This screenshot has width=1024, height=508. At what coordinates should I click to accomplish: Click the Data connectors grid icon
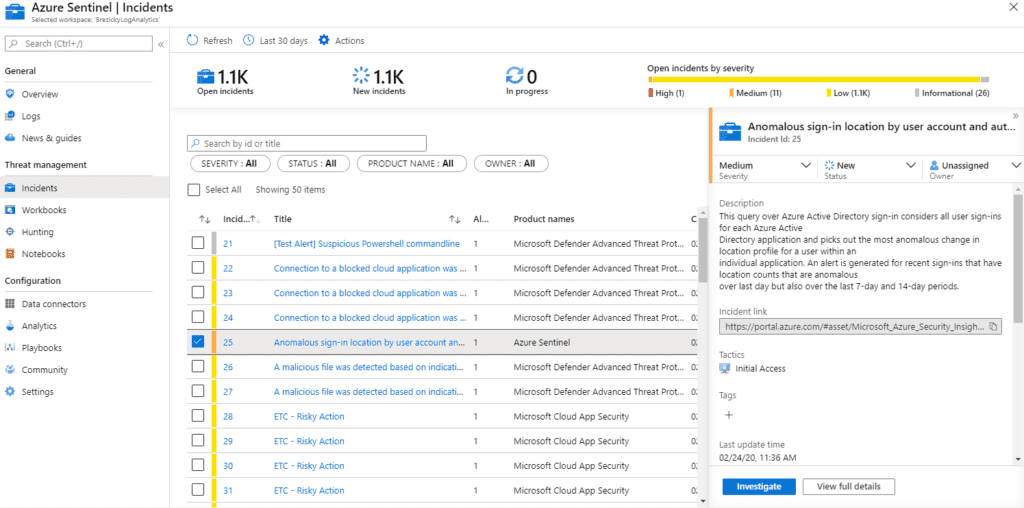click(10, 304)
